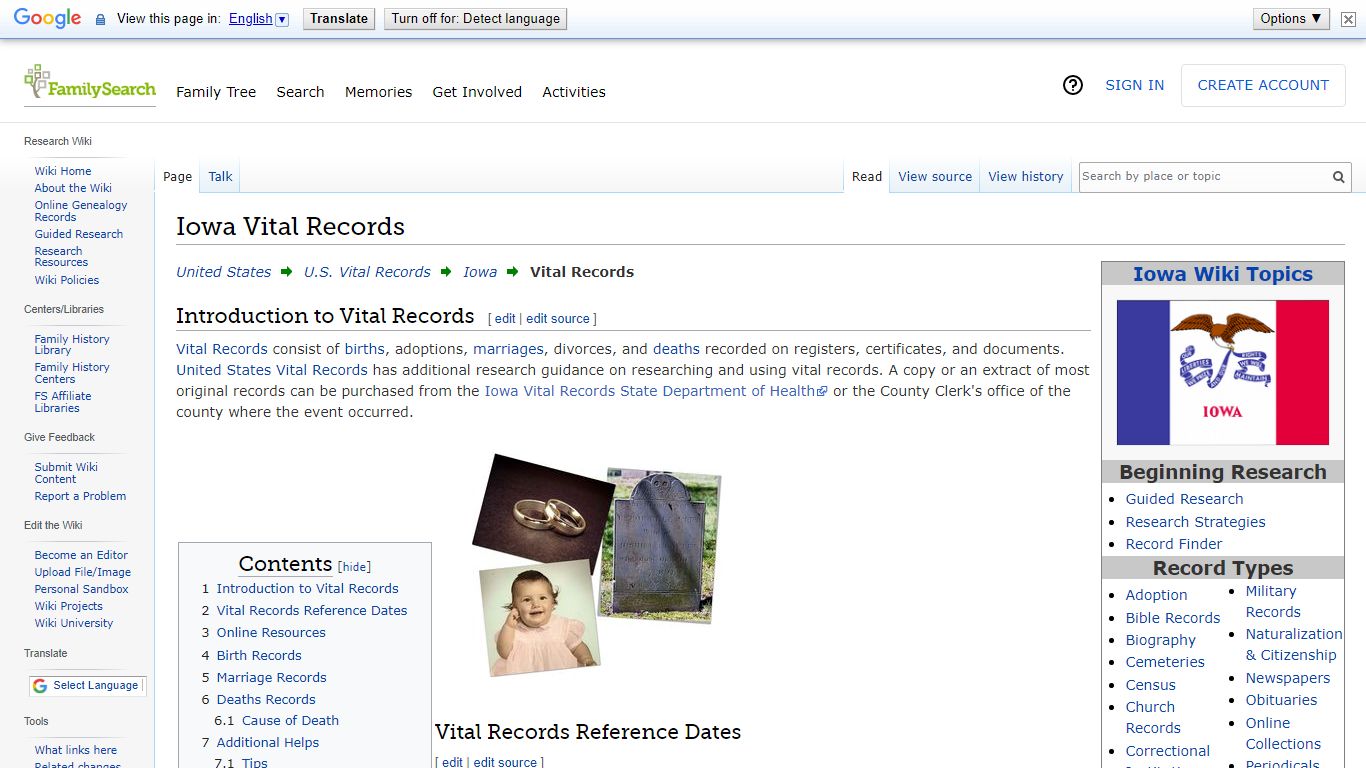This screenshot has height=768, width=1366.
Task: Open the Get Involved menu
Action: coord(477,92)
